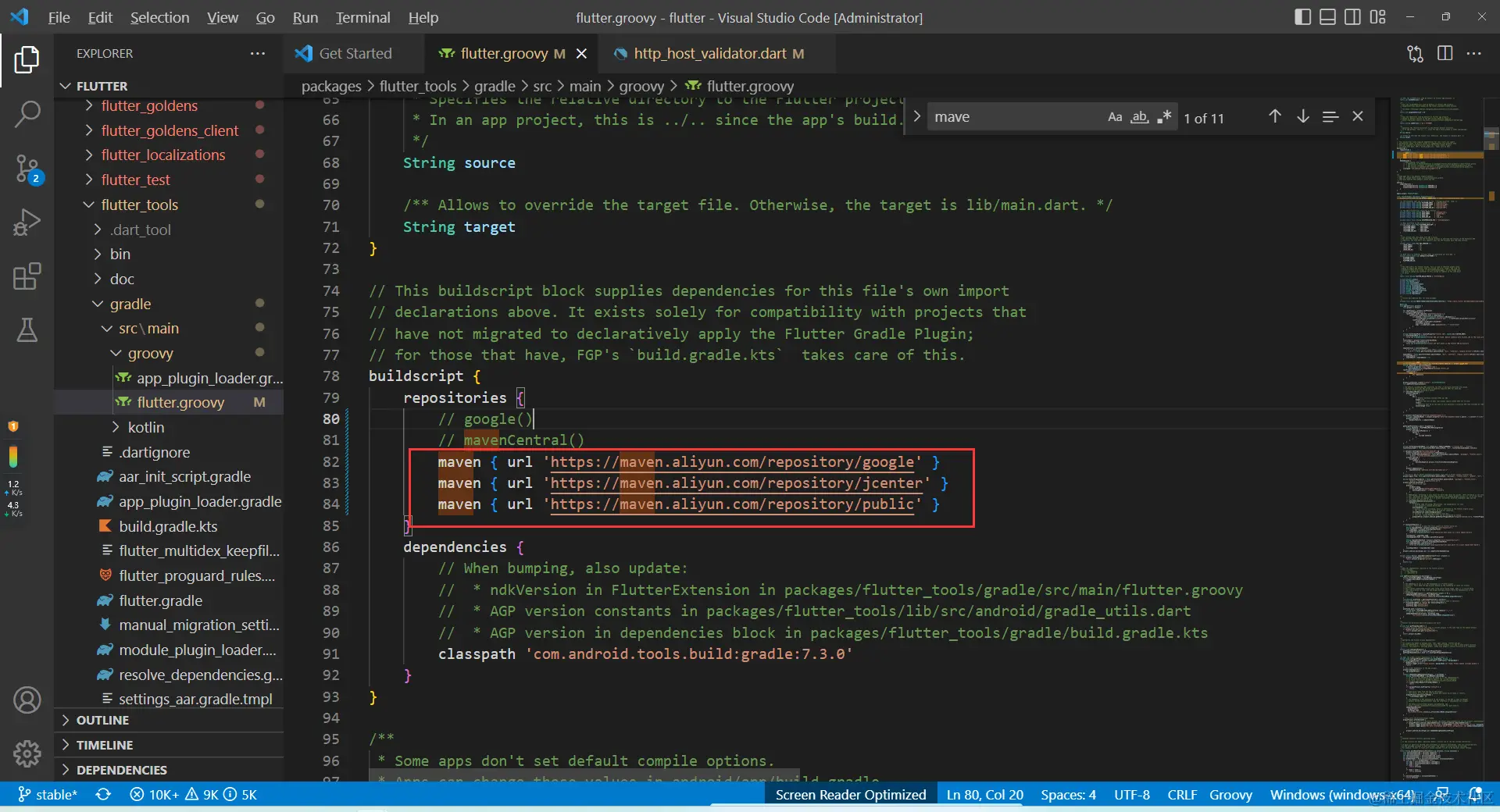The width and height of the screenshot is (1500, 812).
Task: Toggle find in selection
Action: pos(1330,116)
